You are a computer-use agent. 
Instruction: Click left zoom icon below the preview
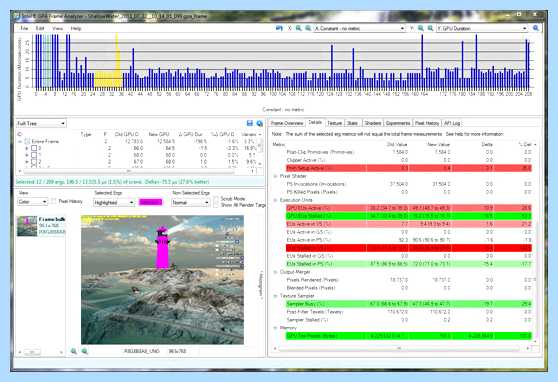click(74, 351)
